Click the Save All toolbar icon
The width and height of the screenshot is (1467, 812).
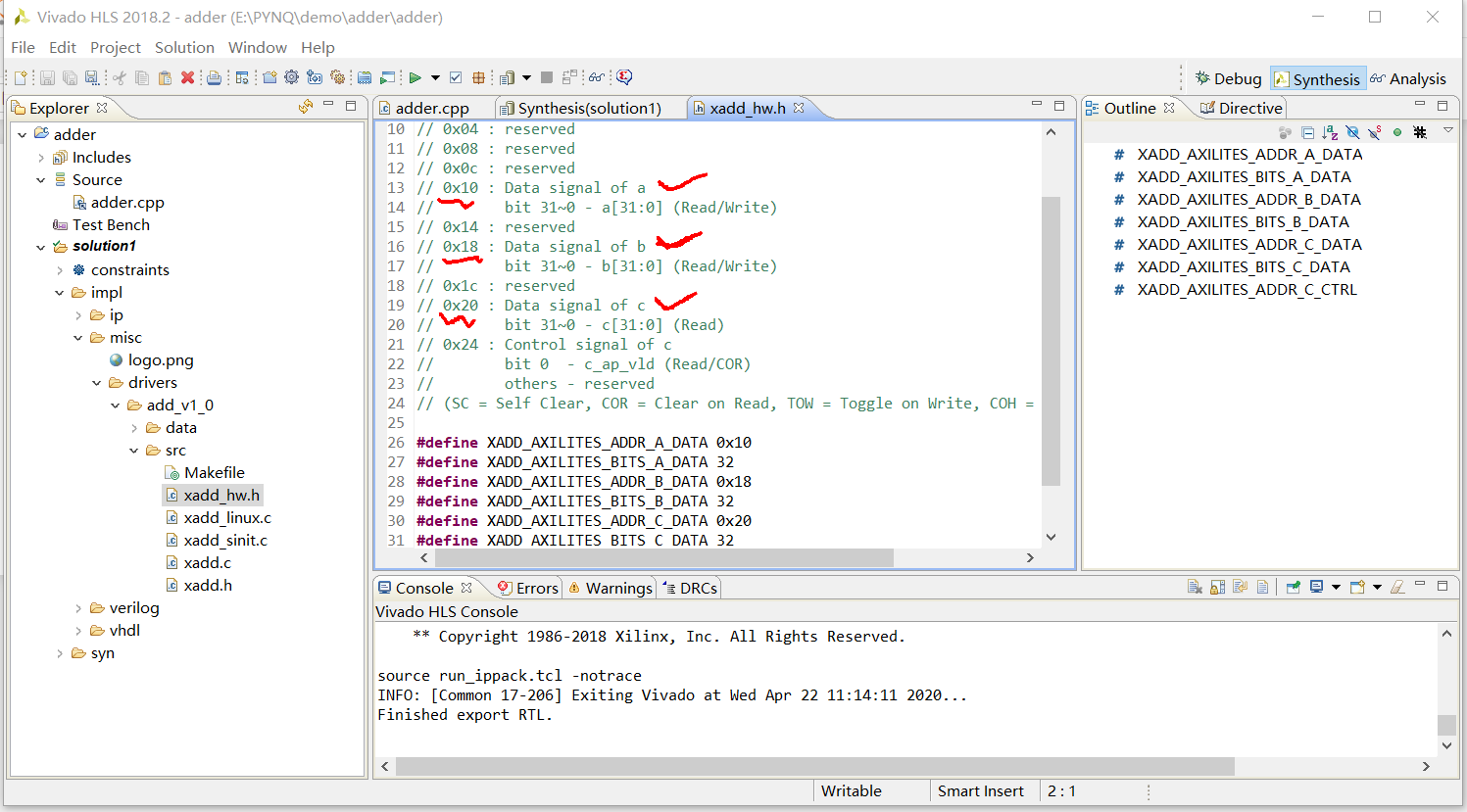[x=69, y=76]
